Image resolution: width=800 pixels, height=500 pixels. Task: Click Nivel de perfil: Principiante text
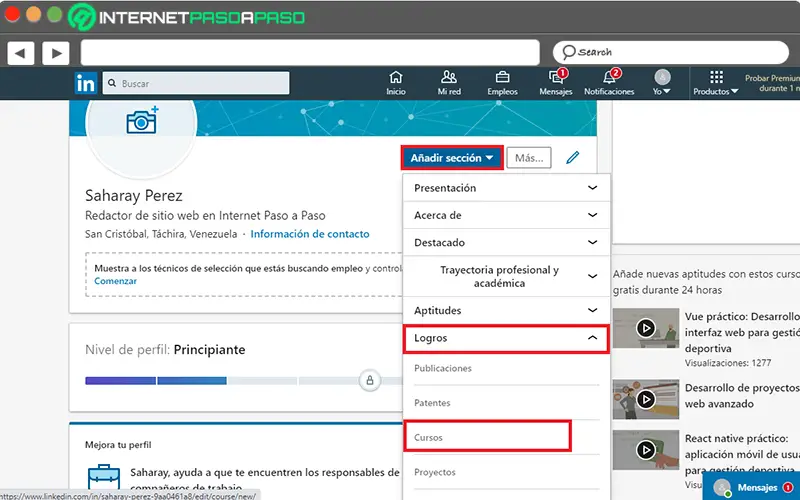click(165, 349)
